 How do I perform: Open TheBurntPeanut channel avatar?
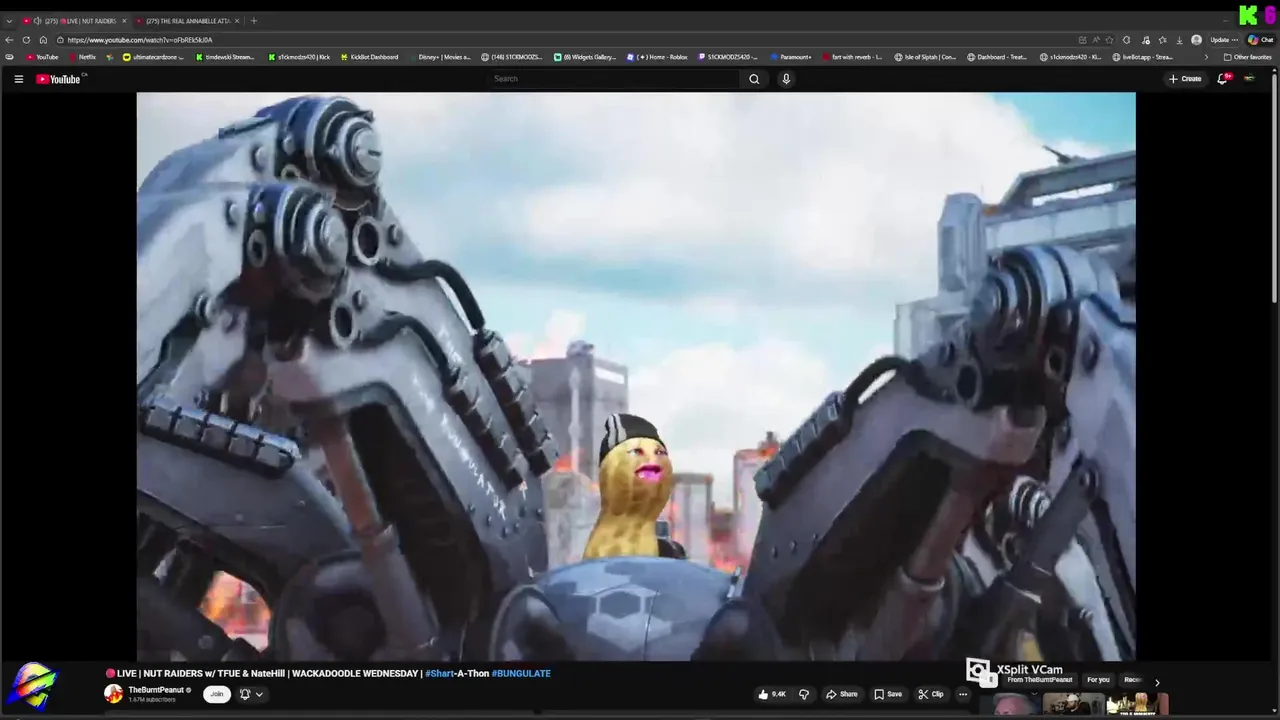coord(113,694)
